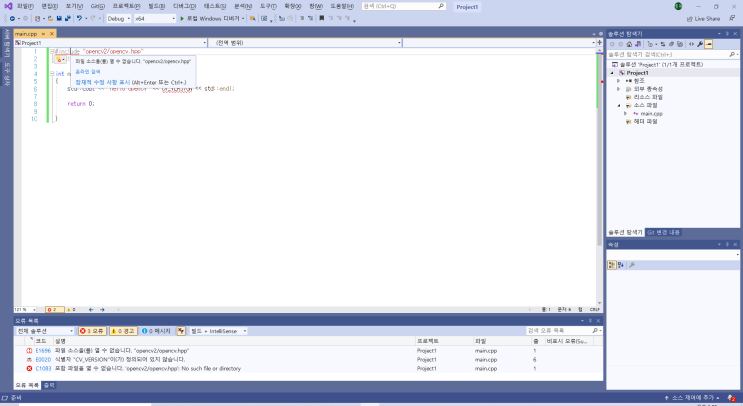The height and width of the screenshot is (406, 743).
Task: Switch to the 출력 output tab
Action: click(49, 385)
